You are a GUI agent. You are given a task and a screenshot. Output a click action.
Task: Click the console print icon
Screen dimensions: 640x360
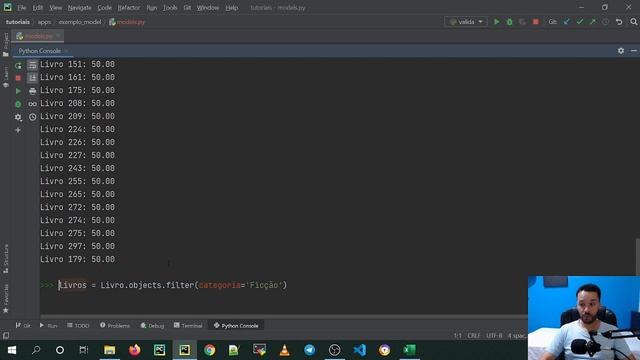click(32, 91)
